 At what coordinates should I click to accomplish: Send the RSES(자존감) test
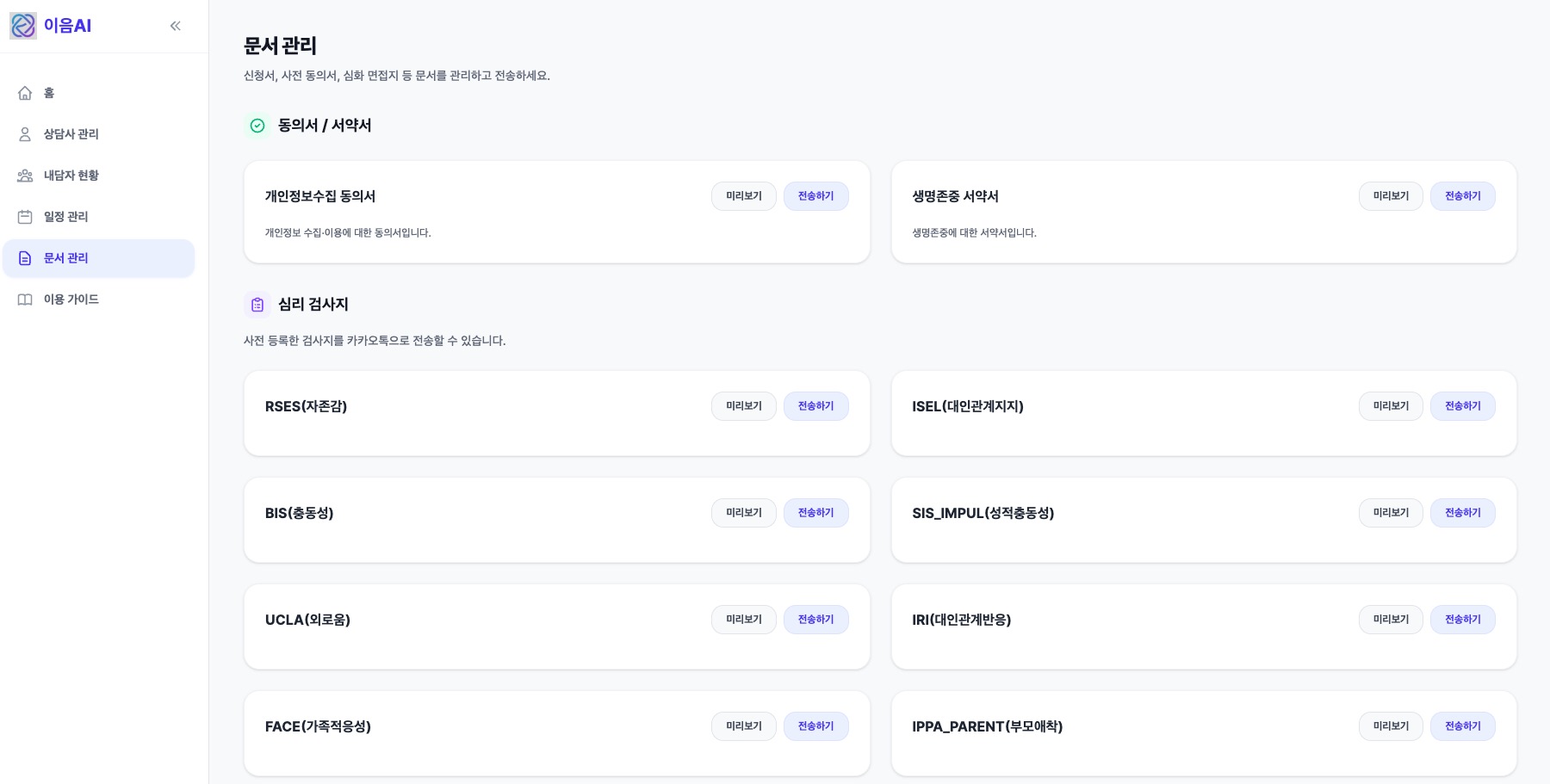point(815,406)
